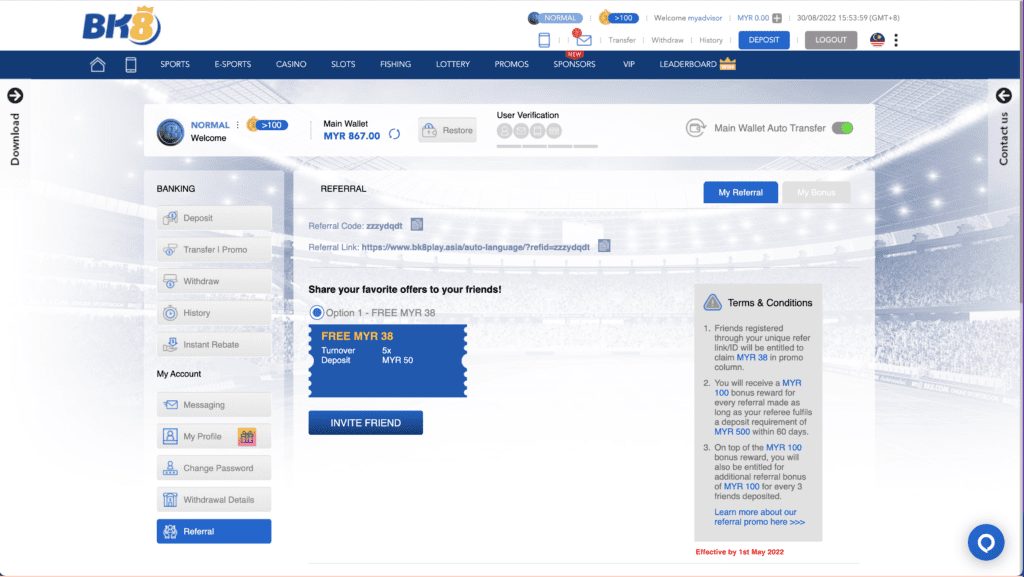Viewport: 1024px width, 577px height.
Task: Click the plus icon beside MYR 0.00
Action: click(x=777, y=18)
